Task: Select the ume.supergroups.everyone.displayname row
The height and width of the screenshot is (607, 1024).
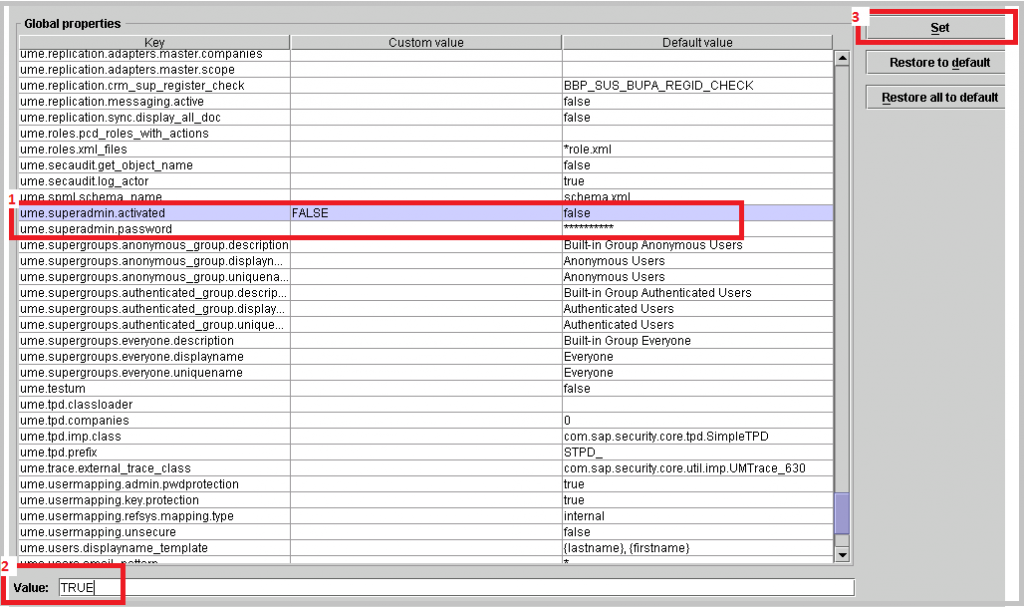Action: [150, 357]
